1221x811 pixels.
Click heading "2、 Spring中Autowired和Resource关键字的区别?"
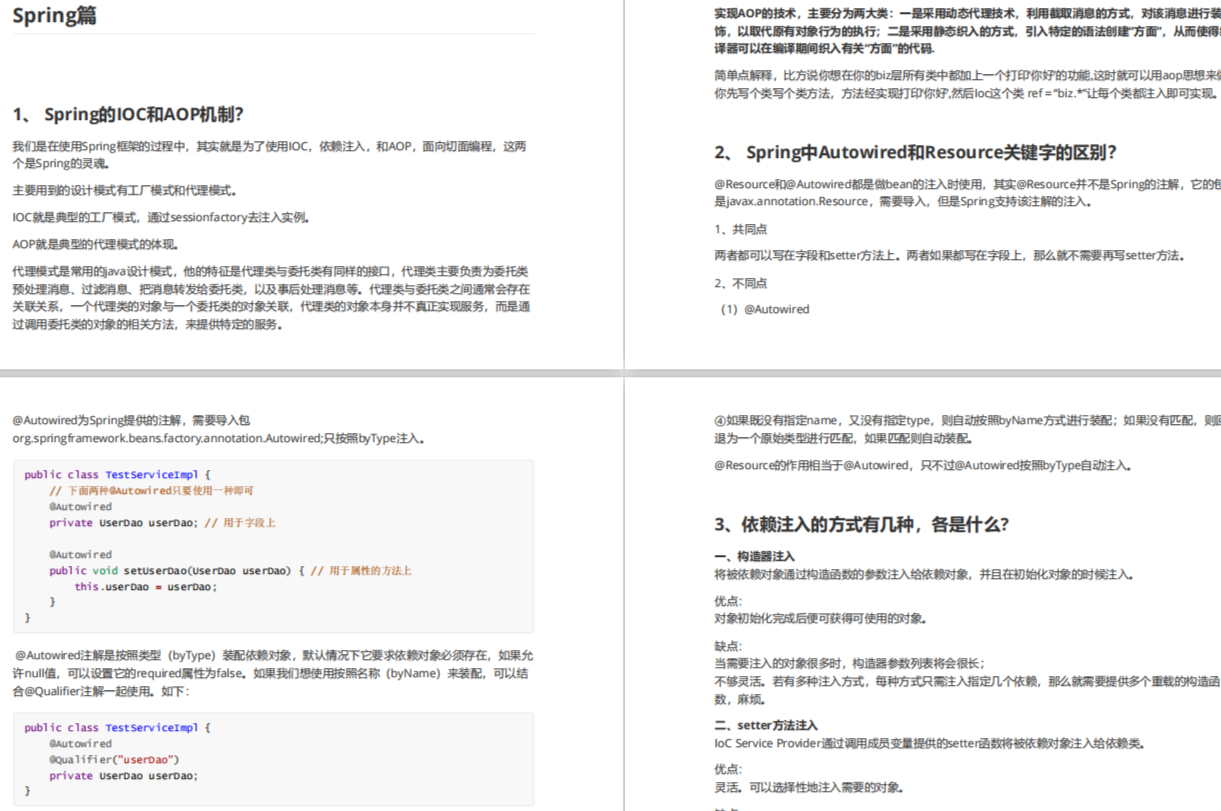tap(915, 152)
